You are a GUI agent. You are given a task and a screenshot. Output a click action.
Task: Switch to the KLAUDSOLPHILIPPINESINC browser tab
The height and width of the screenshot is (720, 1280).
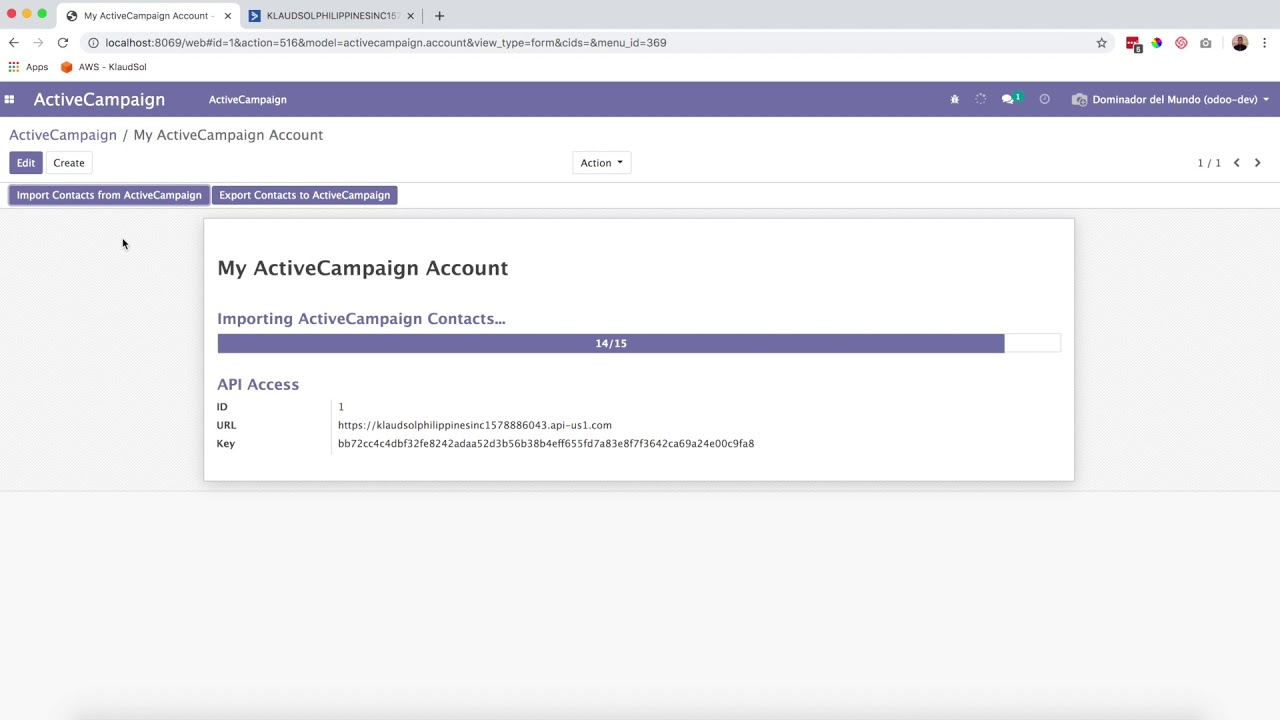pyautogui.click(x=330, y=16)
